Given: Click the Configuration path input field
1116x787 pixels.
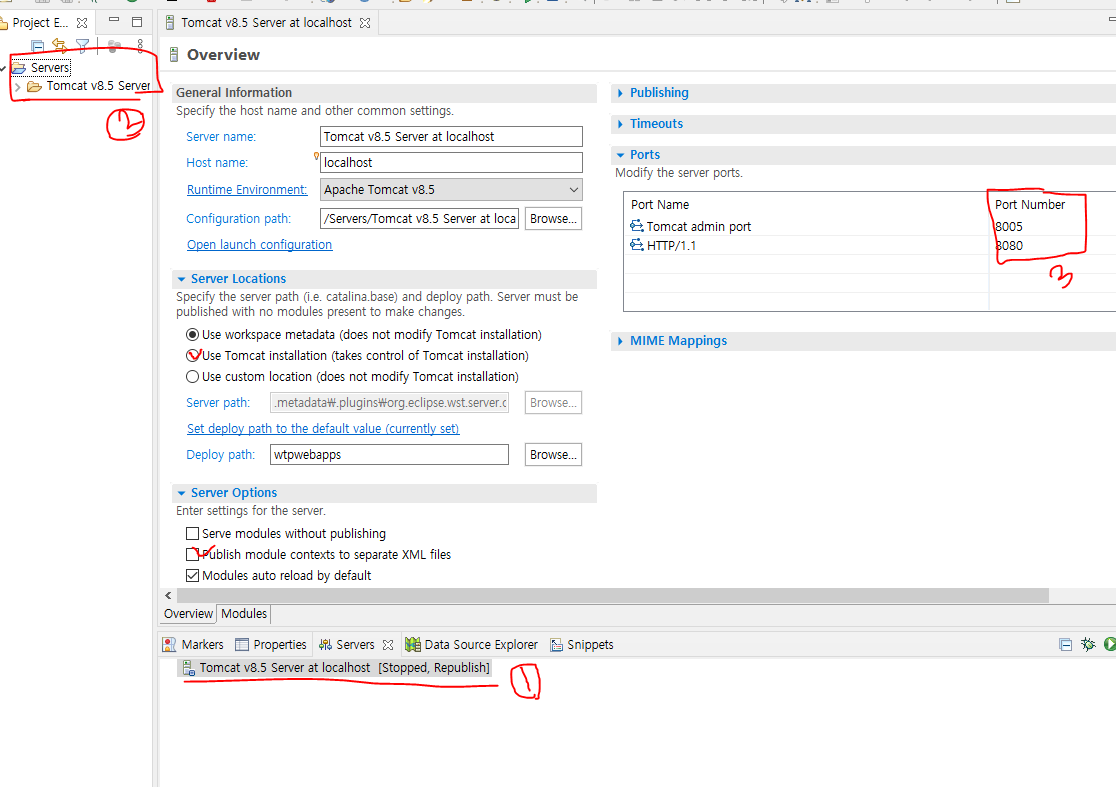Looking at the screenshot, I should click(x=420, y=219).
